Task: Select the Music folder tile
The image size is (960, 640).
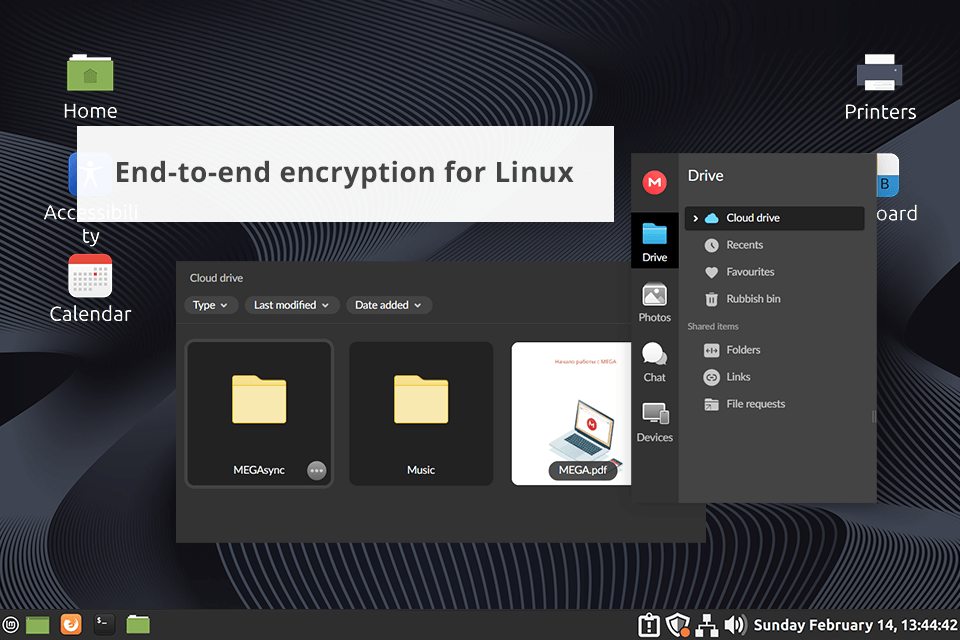Action: click(x=421, y=413)
